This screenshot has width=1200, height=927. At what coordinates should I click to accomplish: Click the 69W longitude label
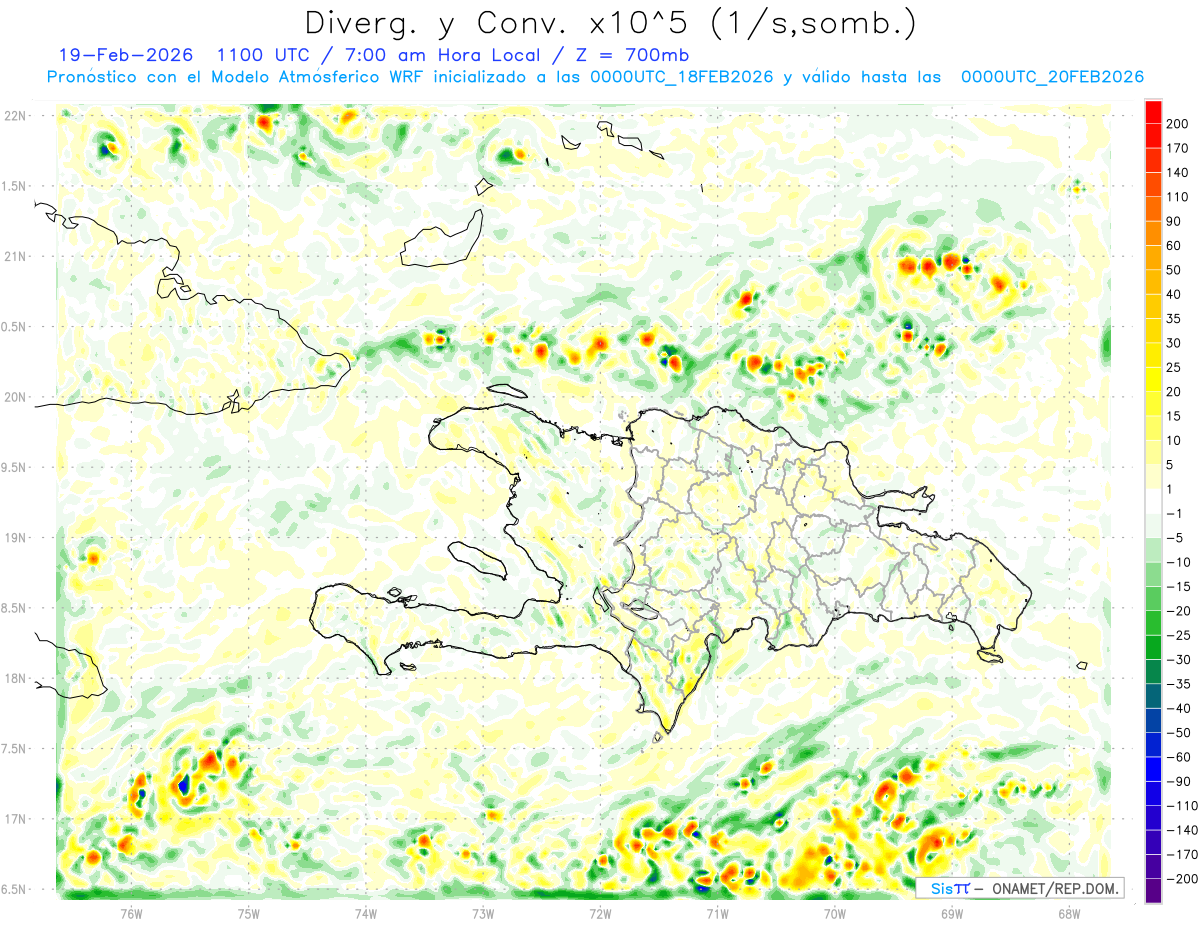tap(952, 913)
